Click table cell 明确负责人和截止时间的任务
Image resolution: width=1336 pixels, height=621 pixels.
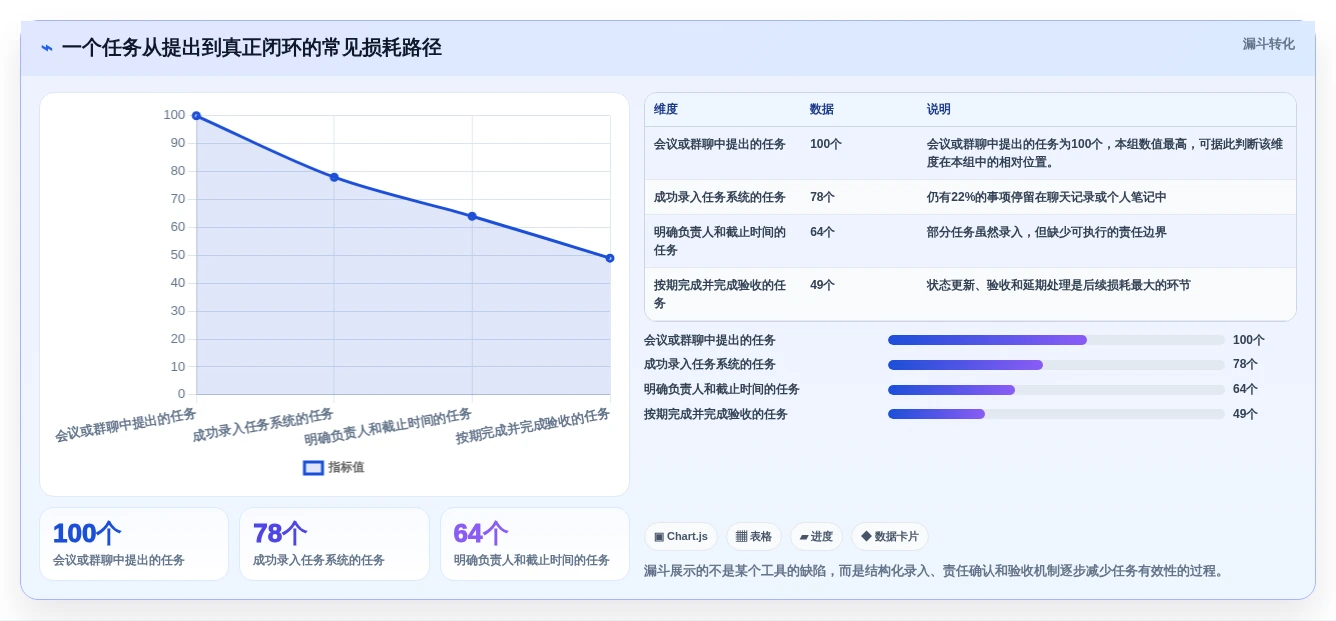[x=720, y=241]
